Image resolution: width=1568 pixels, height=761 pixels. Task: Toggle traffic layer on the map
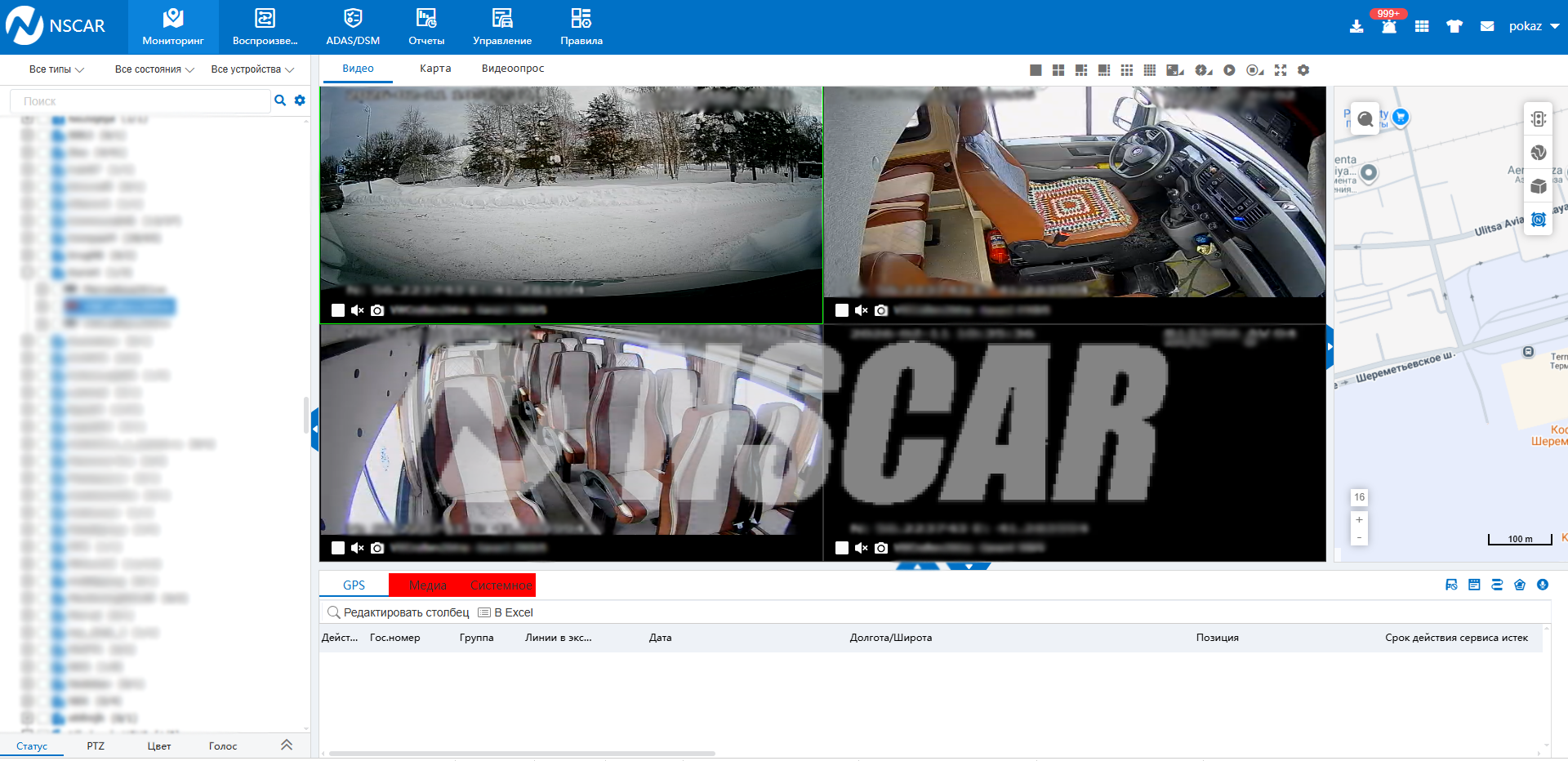[1539, 118]
